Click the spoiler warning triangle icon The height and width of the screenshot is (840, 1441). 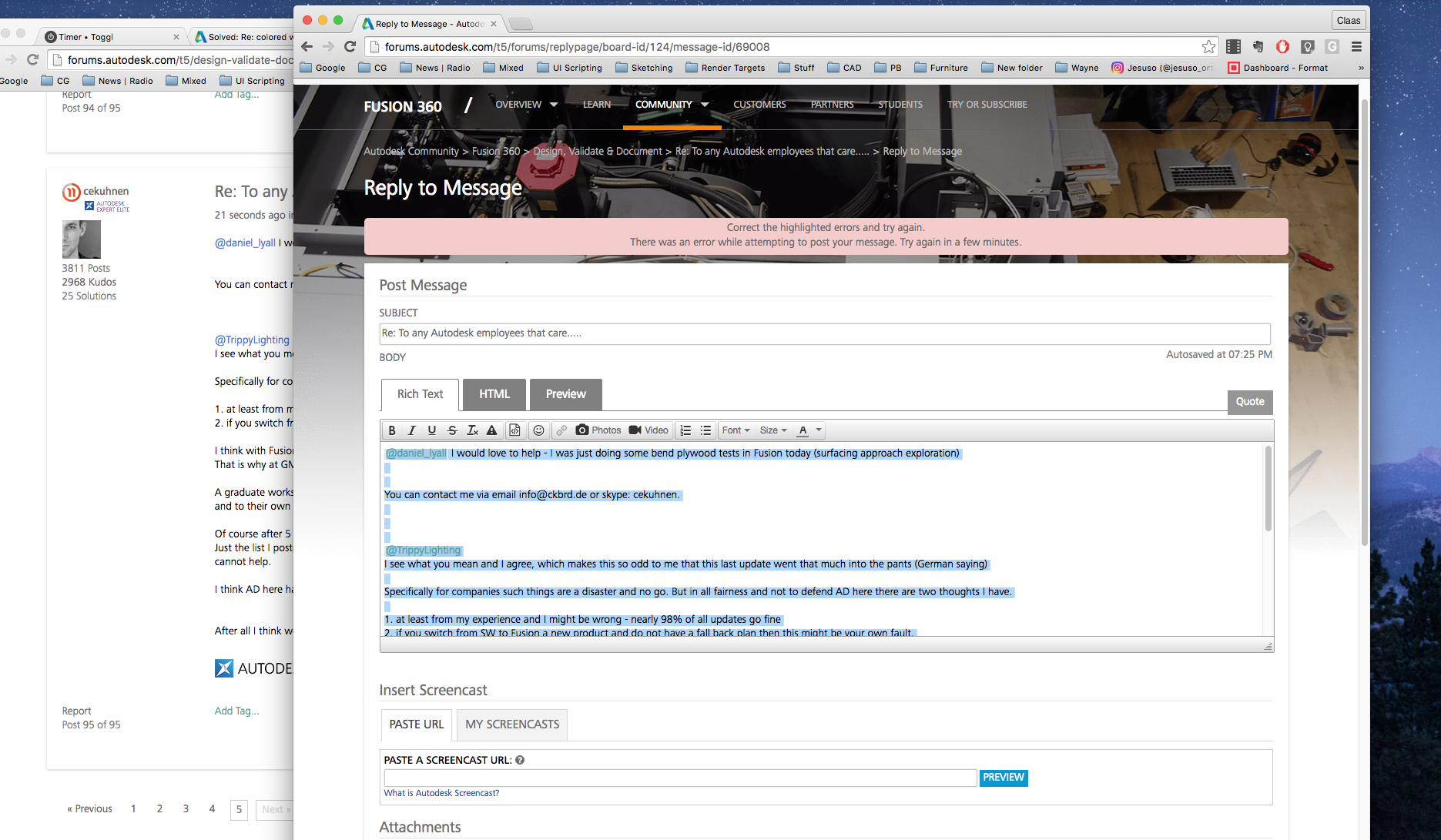coord(491,430)
